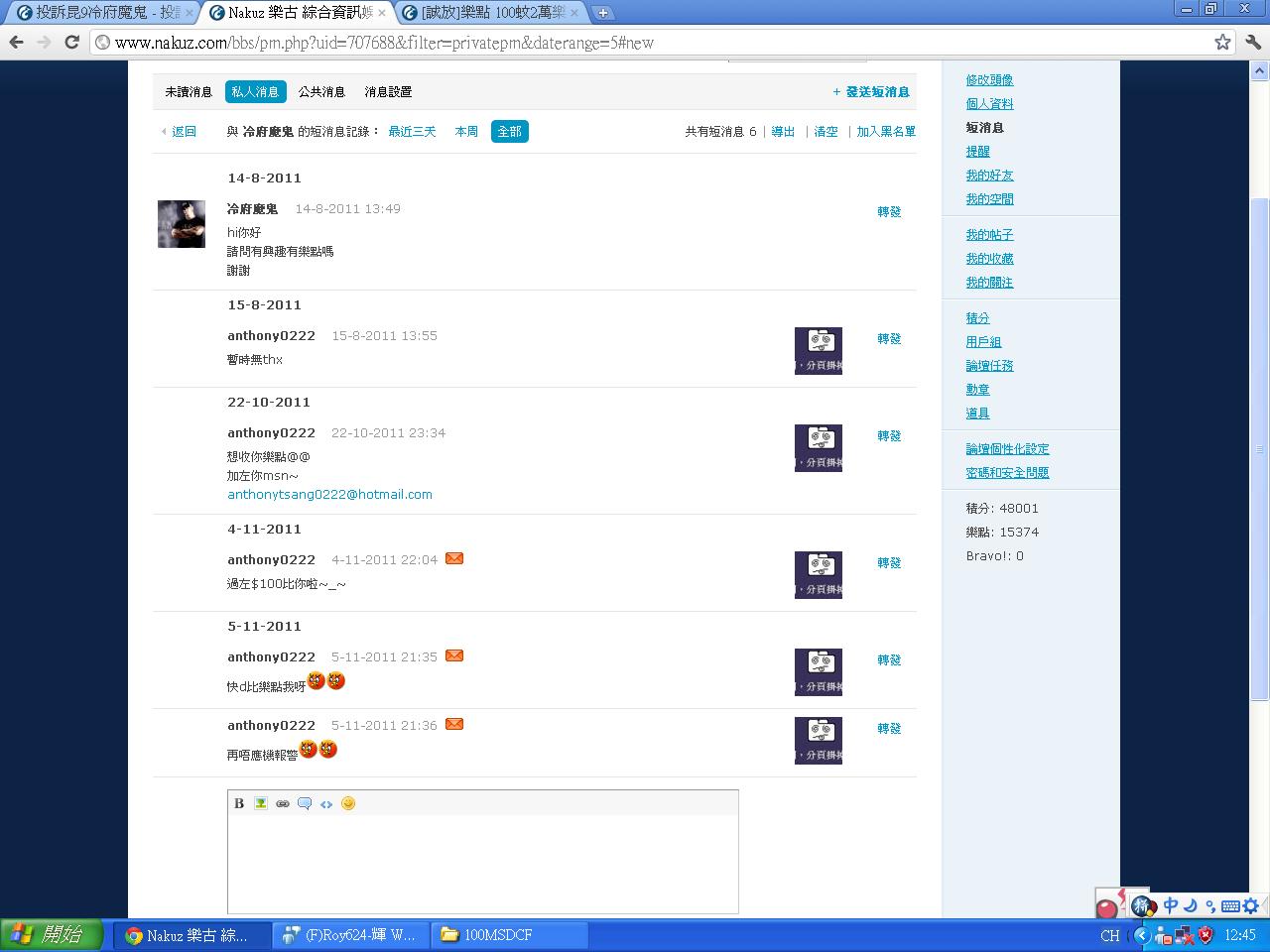Click 轉發 for the 15-8-2011 13:55 message

tap(889, 338)
